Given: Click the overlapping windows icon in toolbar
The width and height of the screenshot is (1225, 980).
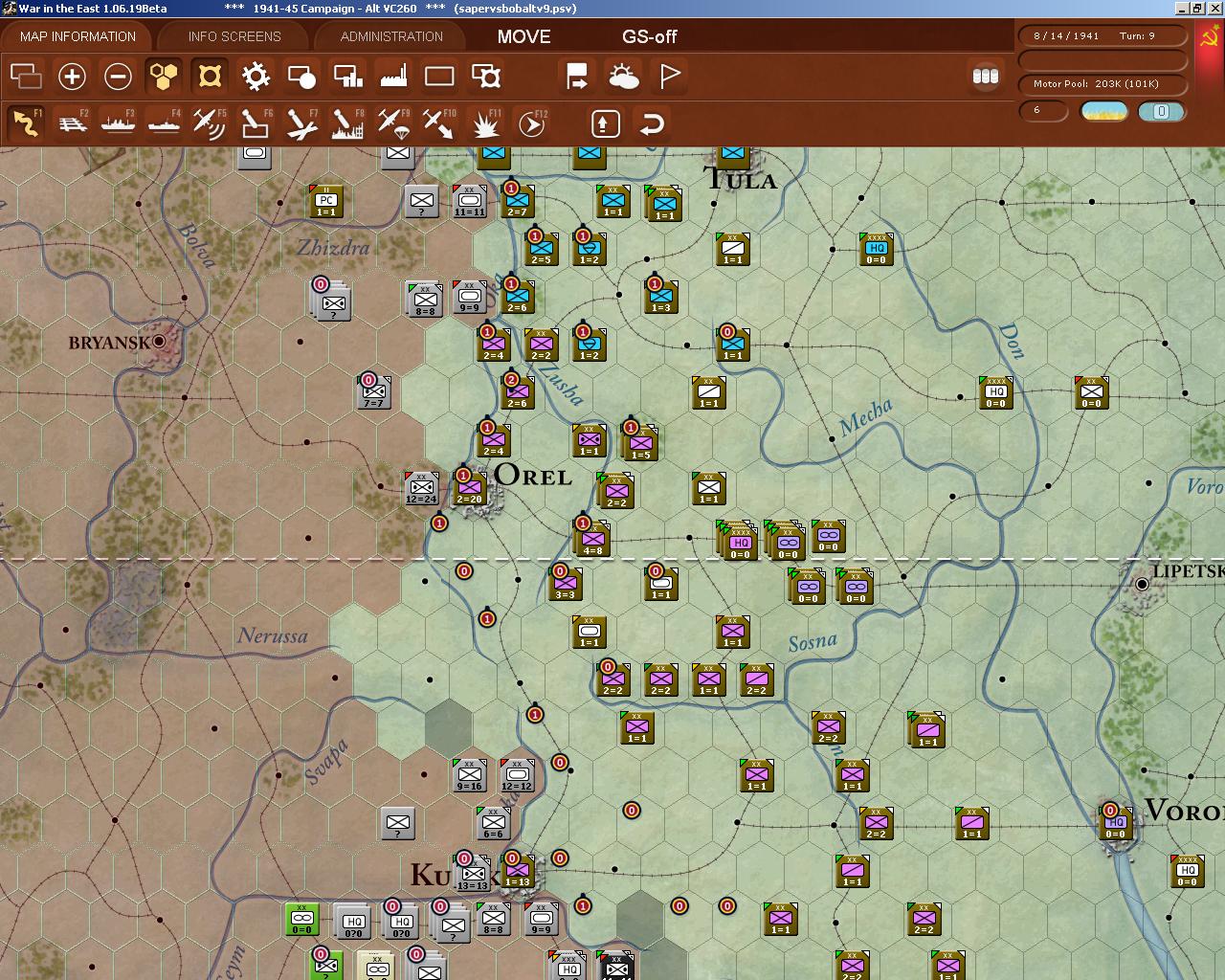Looking at the screenshot, I should (26, 76).
